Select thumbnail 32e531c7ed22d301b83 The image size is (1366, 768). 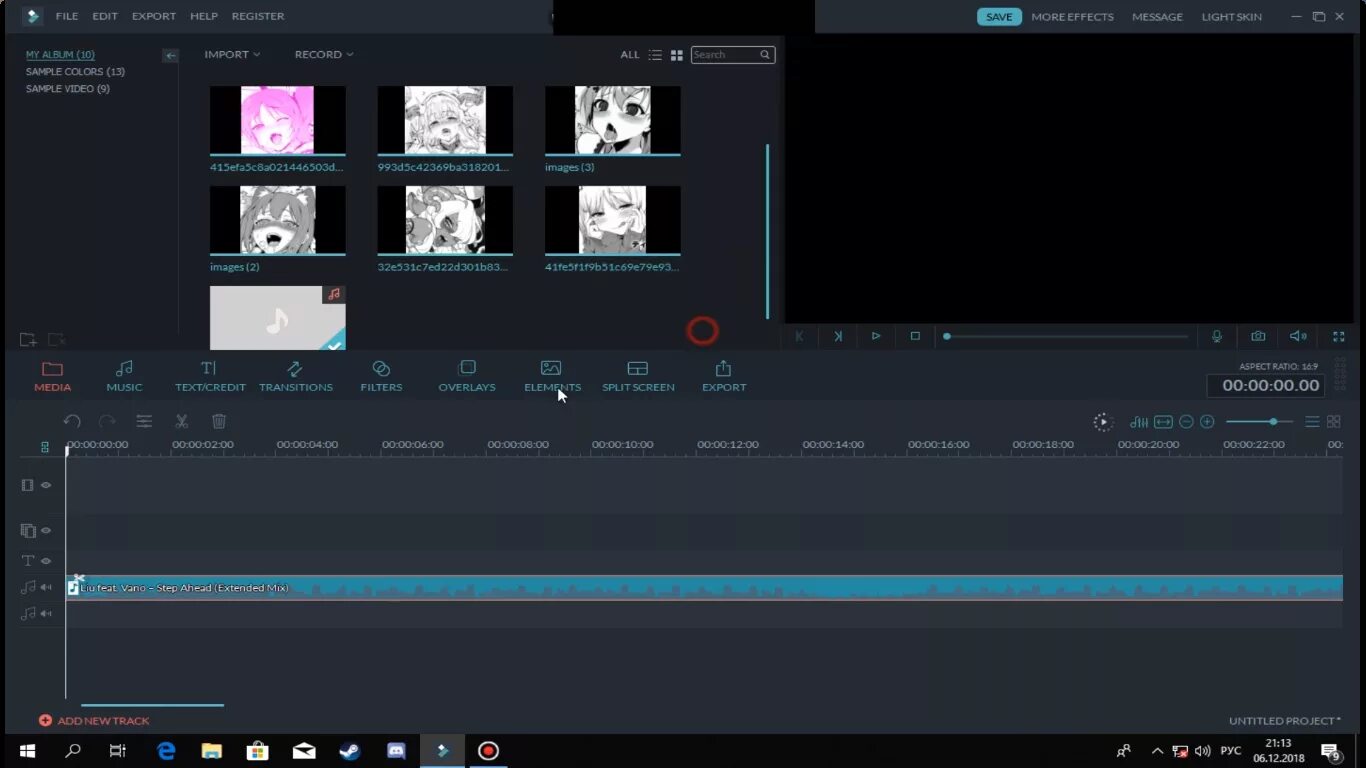coord(445,220)
